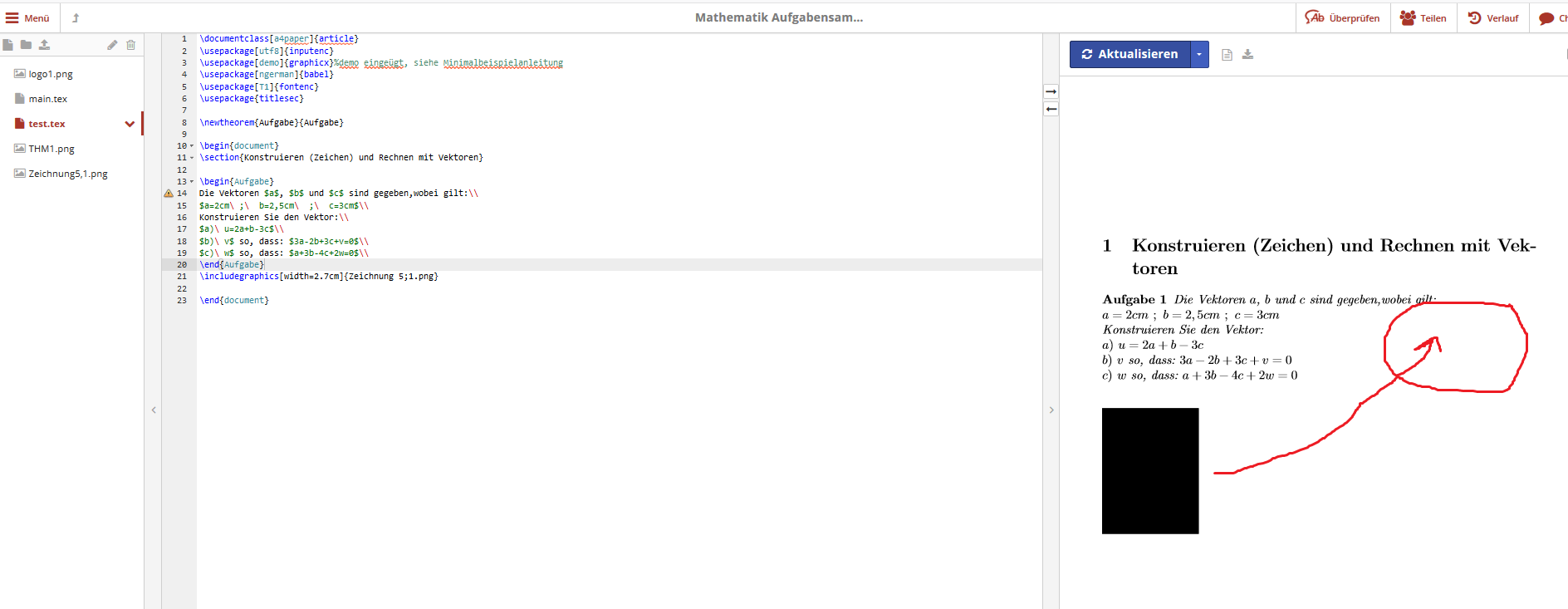Screen dimensions: 1568x609
Task: Click the warning icon on line 14
Action: pos(169,194)
